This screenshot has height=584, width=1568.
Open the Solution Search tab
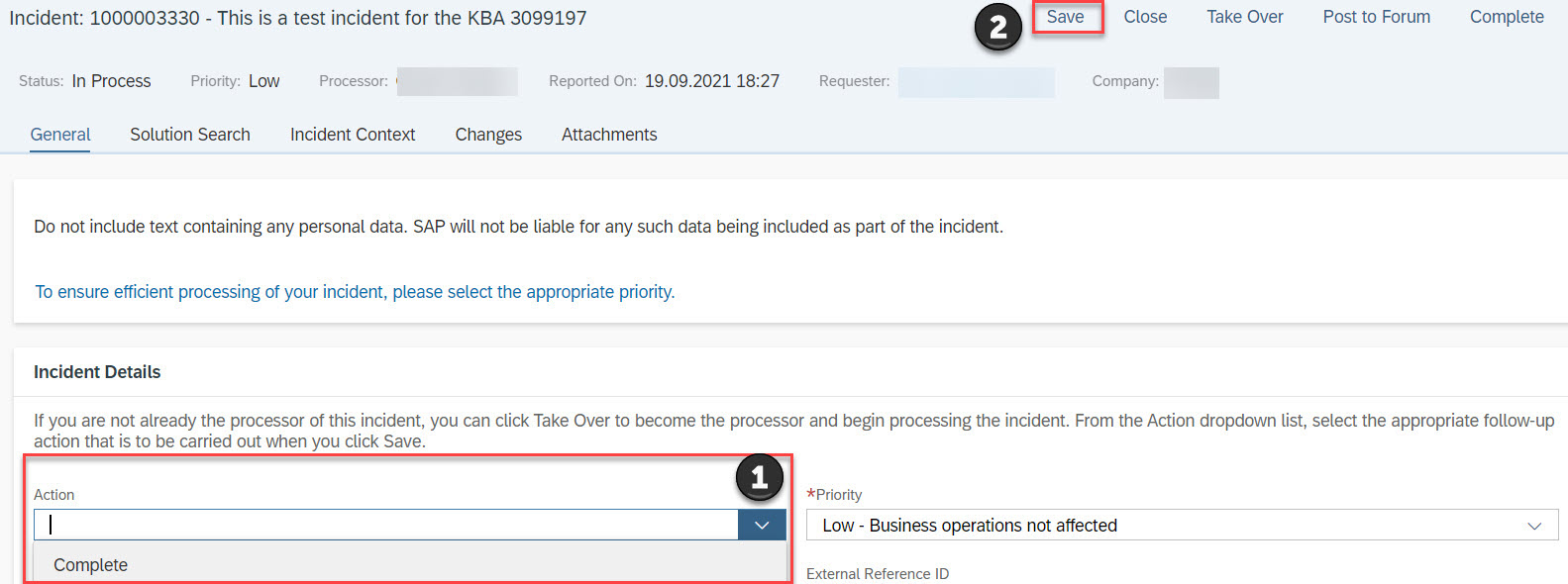190,135
